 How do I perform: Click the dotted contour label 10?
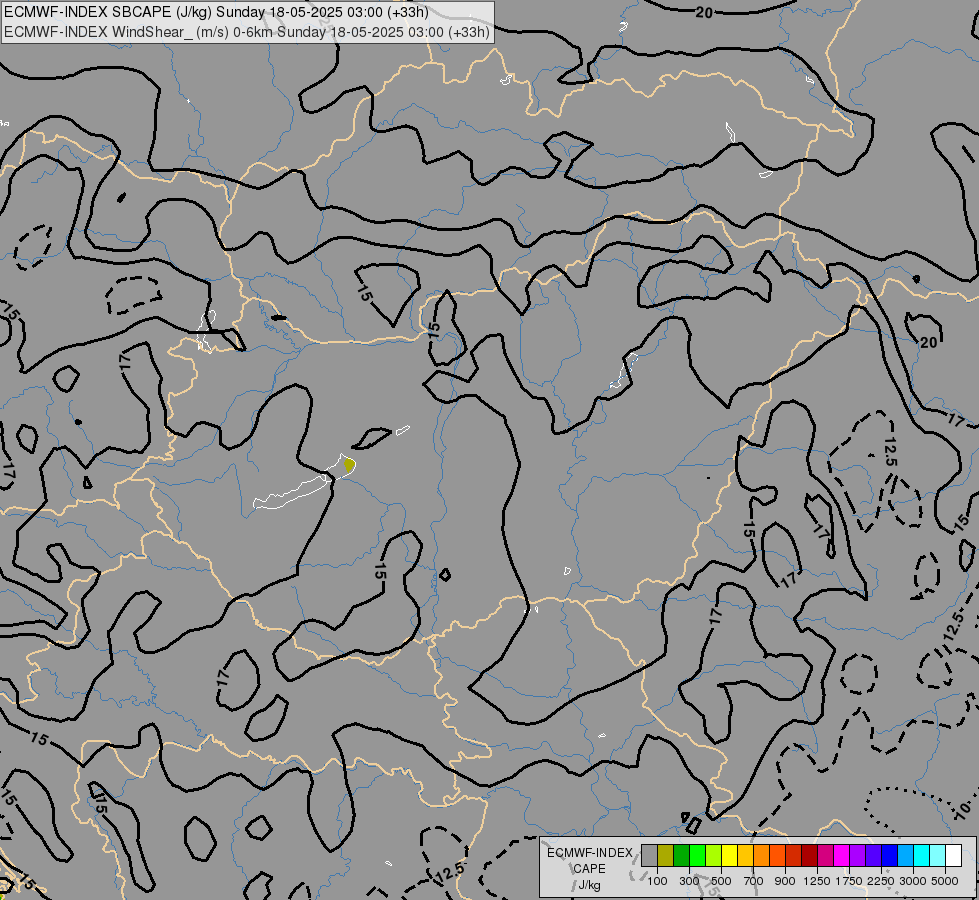(962, 812)
